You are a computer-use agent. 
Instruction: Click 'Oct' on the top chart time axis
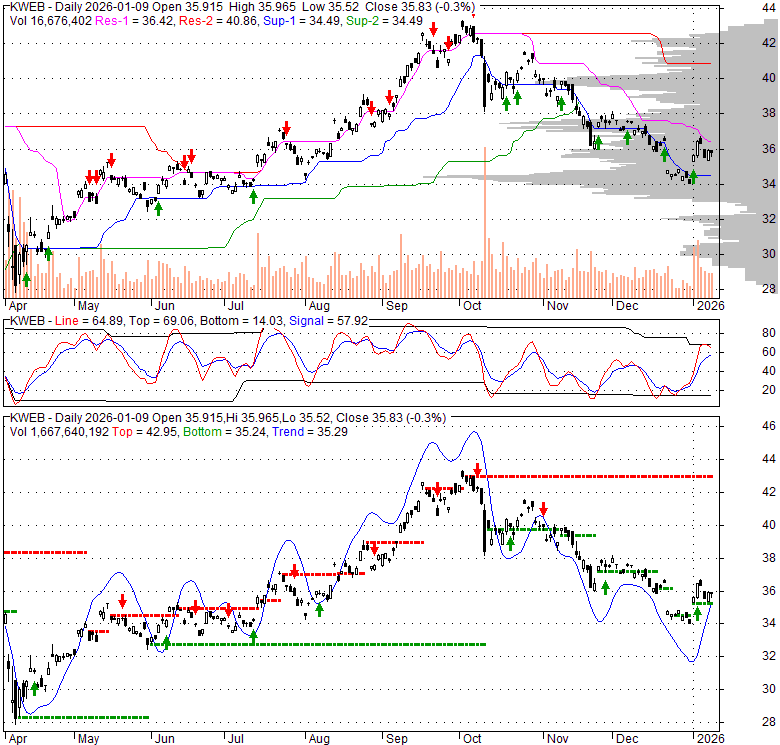click(472, 305)
